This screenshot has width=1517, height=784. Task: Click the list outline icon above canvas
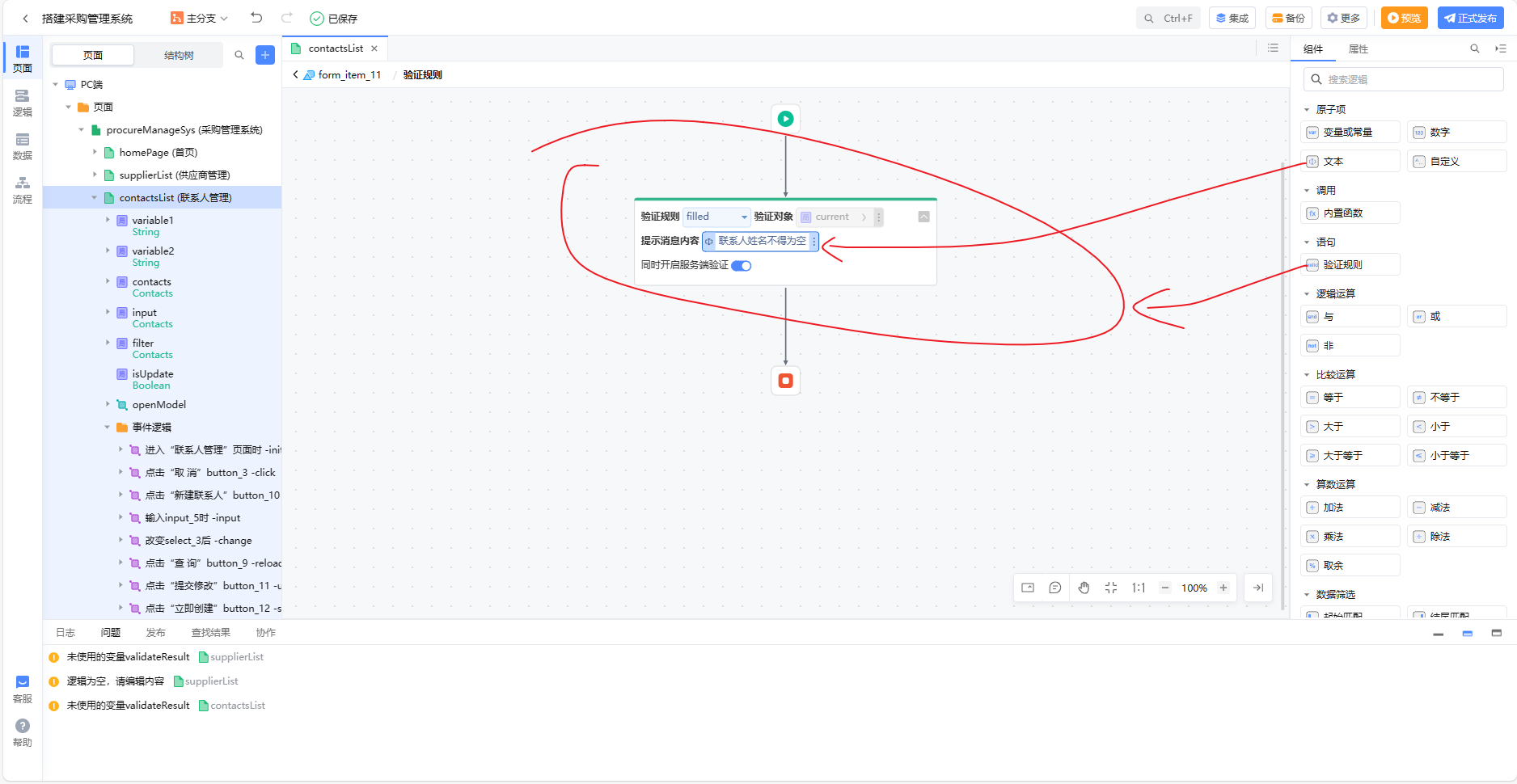click(x=1273, y=48)
